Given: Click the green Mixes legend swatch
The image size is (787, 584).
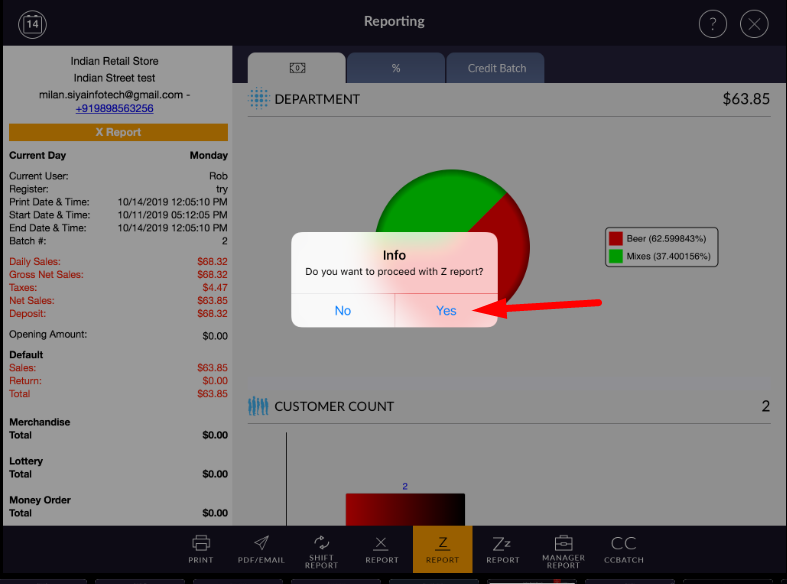Looking at the screenshot, I should tap(616, 257).
